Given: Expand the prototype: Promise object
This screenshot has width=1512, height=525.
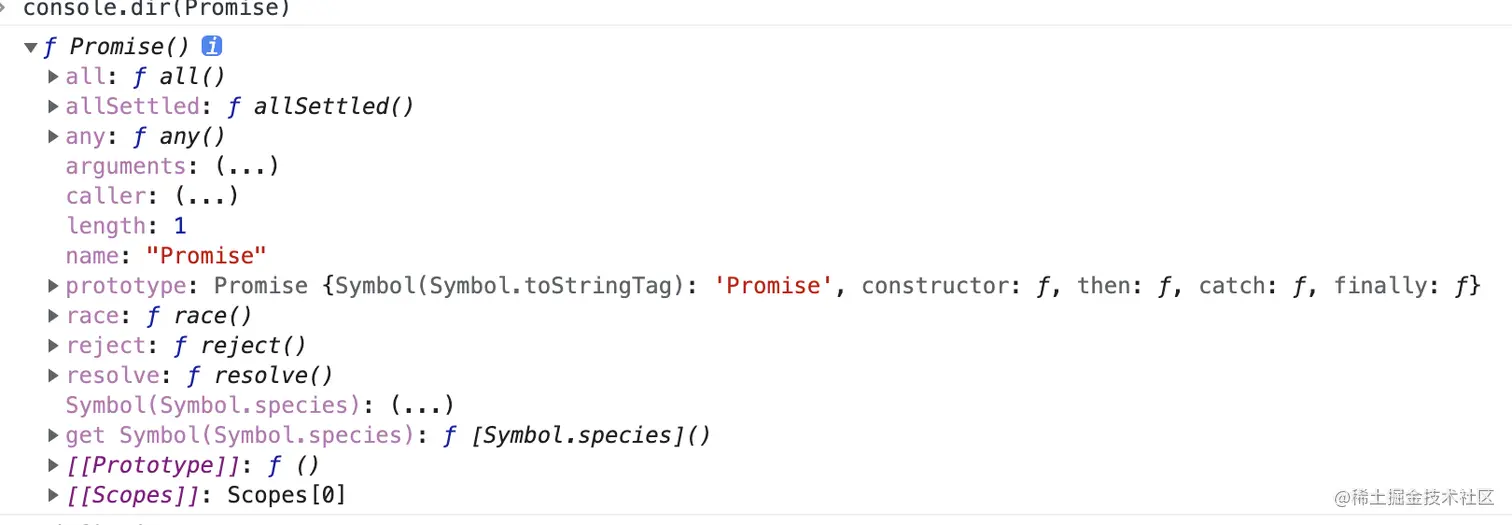Looking at the screenshot, I should coord(53,286).
